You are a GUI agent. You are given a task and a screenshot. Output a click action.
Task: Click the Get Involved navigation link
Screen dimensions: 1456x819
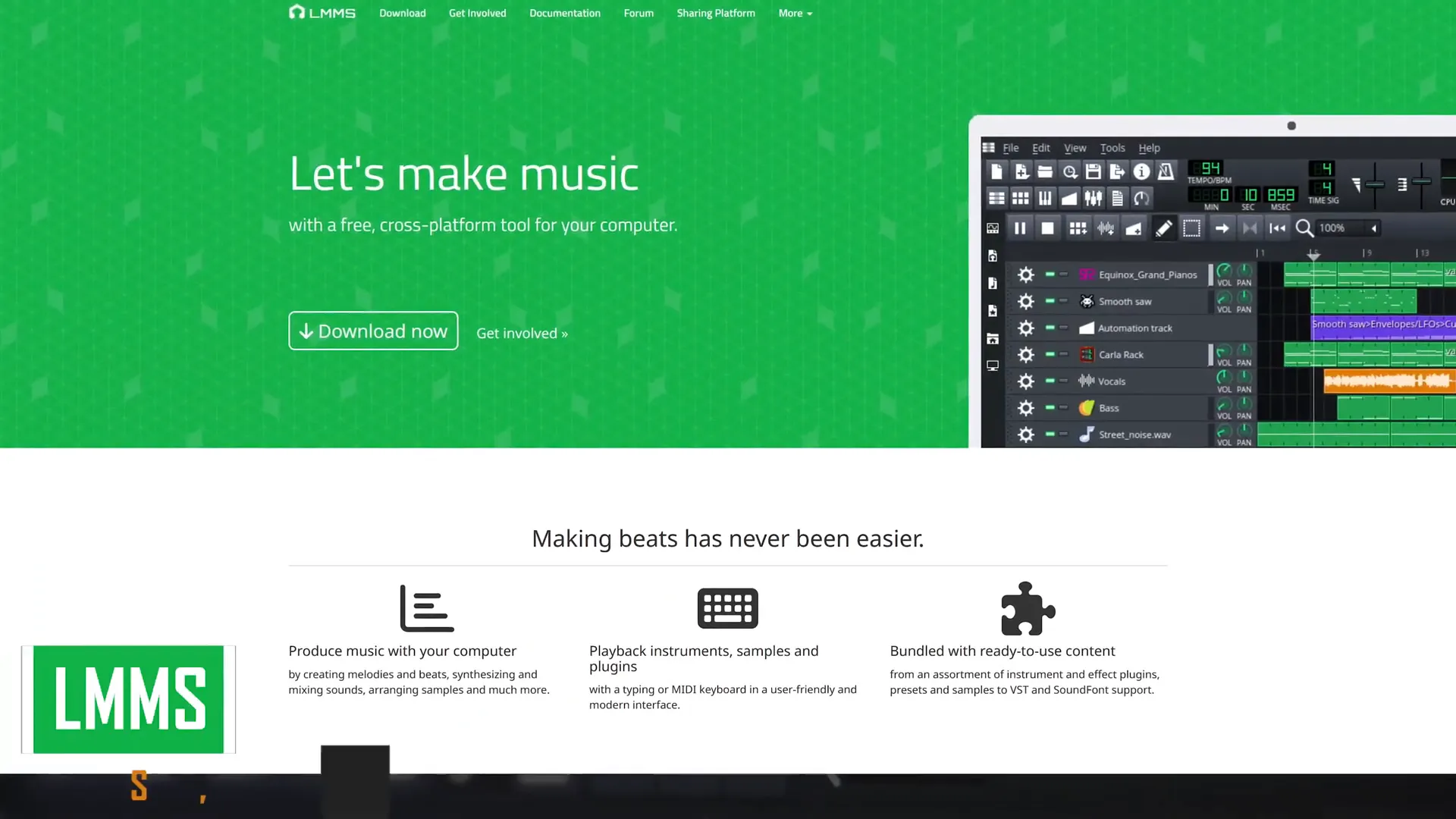477,13
